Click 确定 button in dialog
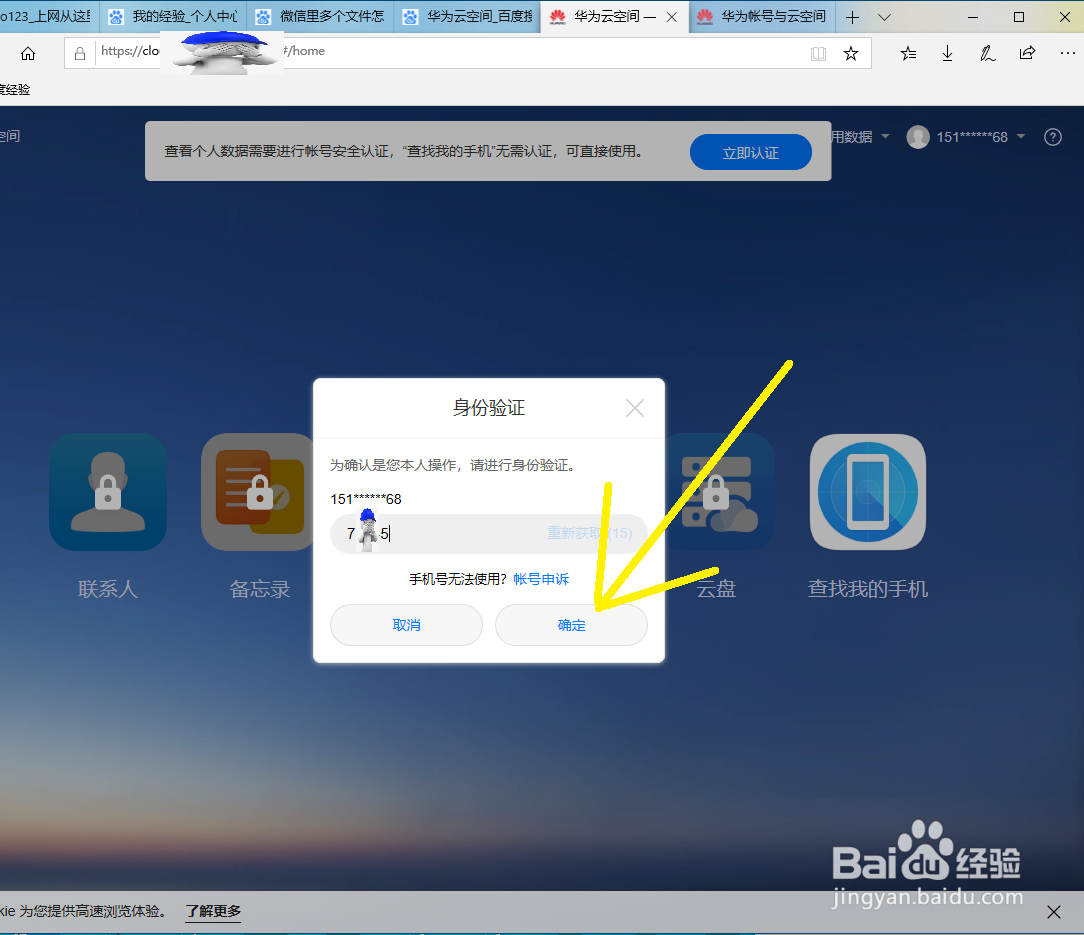 572,625
